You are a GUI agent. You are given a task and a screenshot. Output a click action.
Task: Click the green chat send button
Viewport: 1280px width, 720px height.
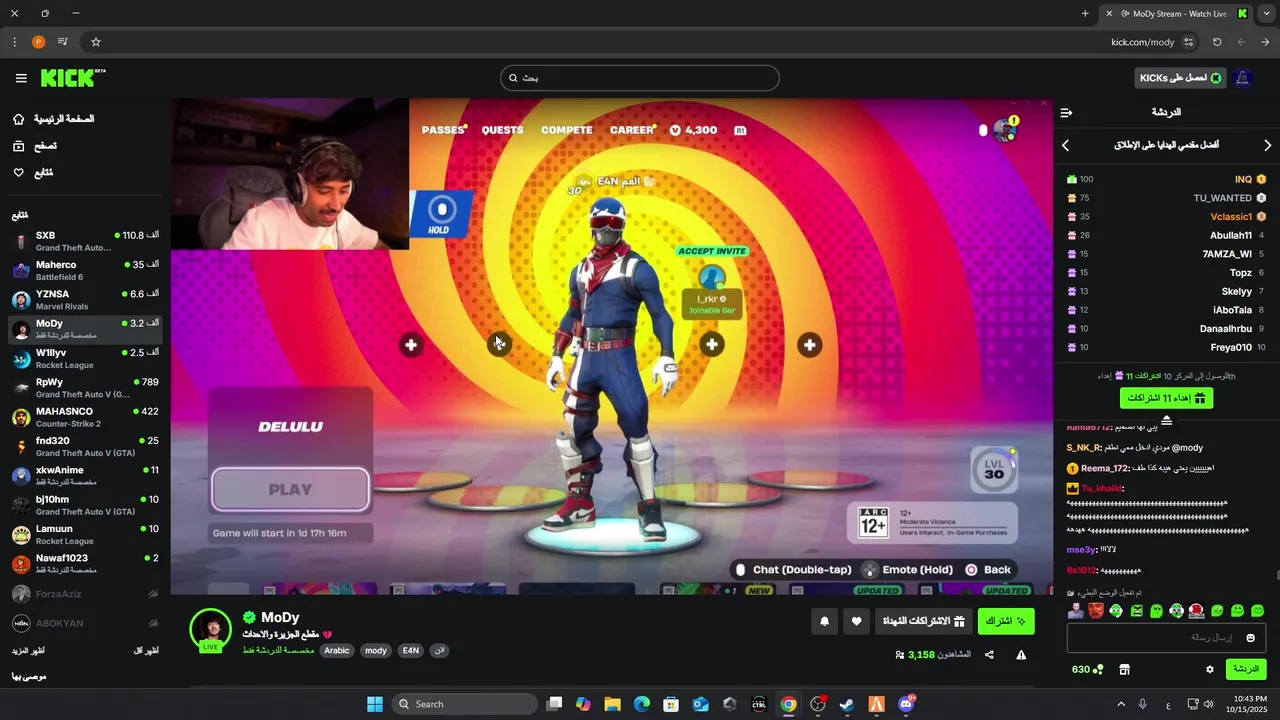click(x=1246, y=669)
